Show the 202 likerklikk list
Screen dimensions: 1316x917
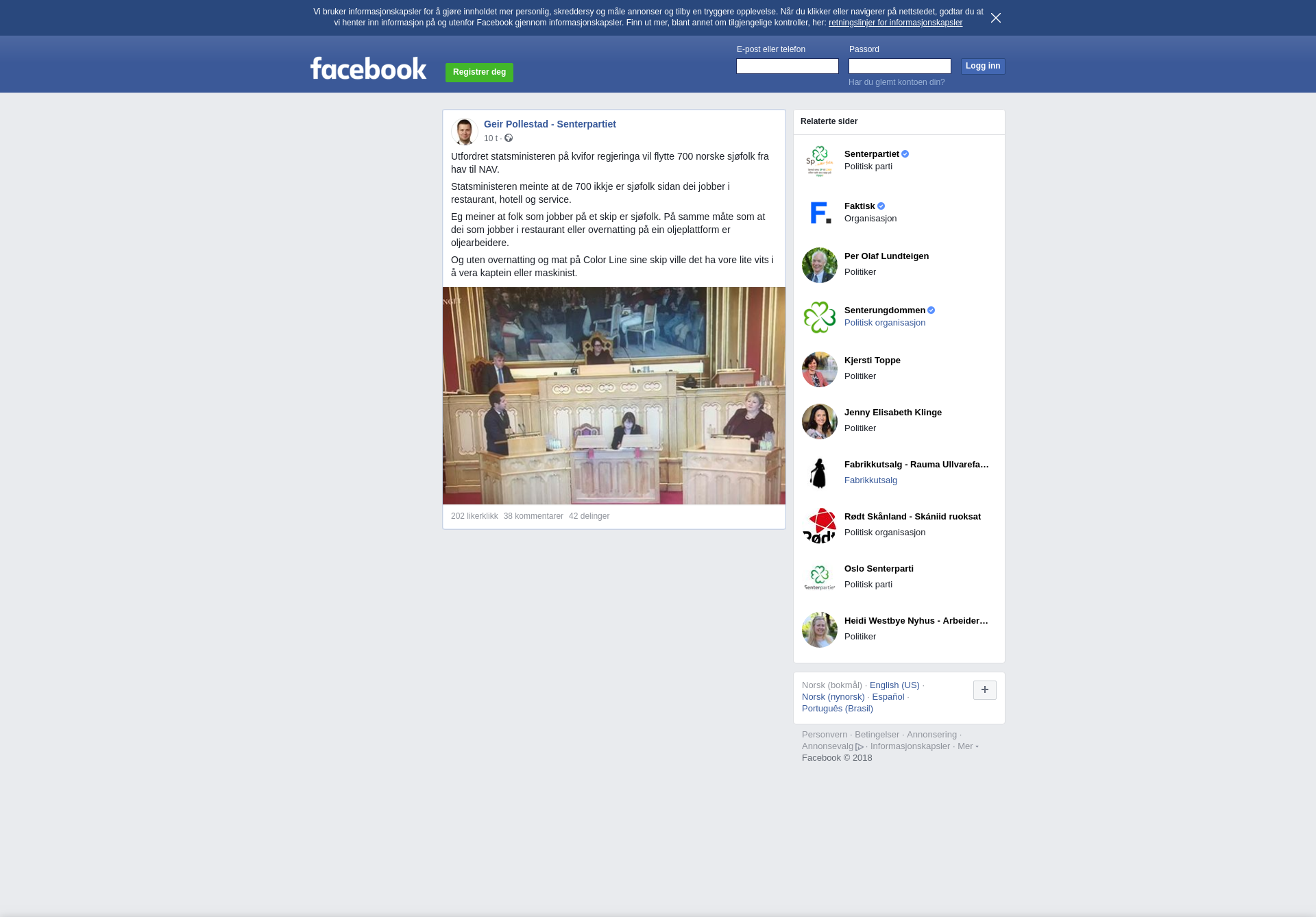click(x=474, y=516)
